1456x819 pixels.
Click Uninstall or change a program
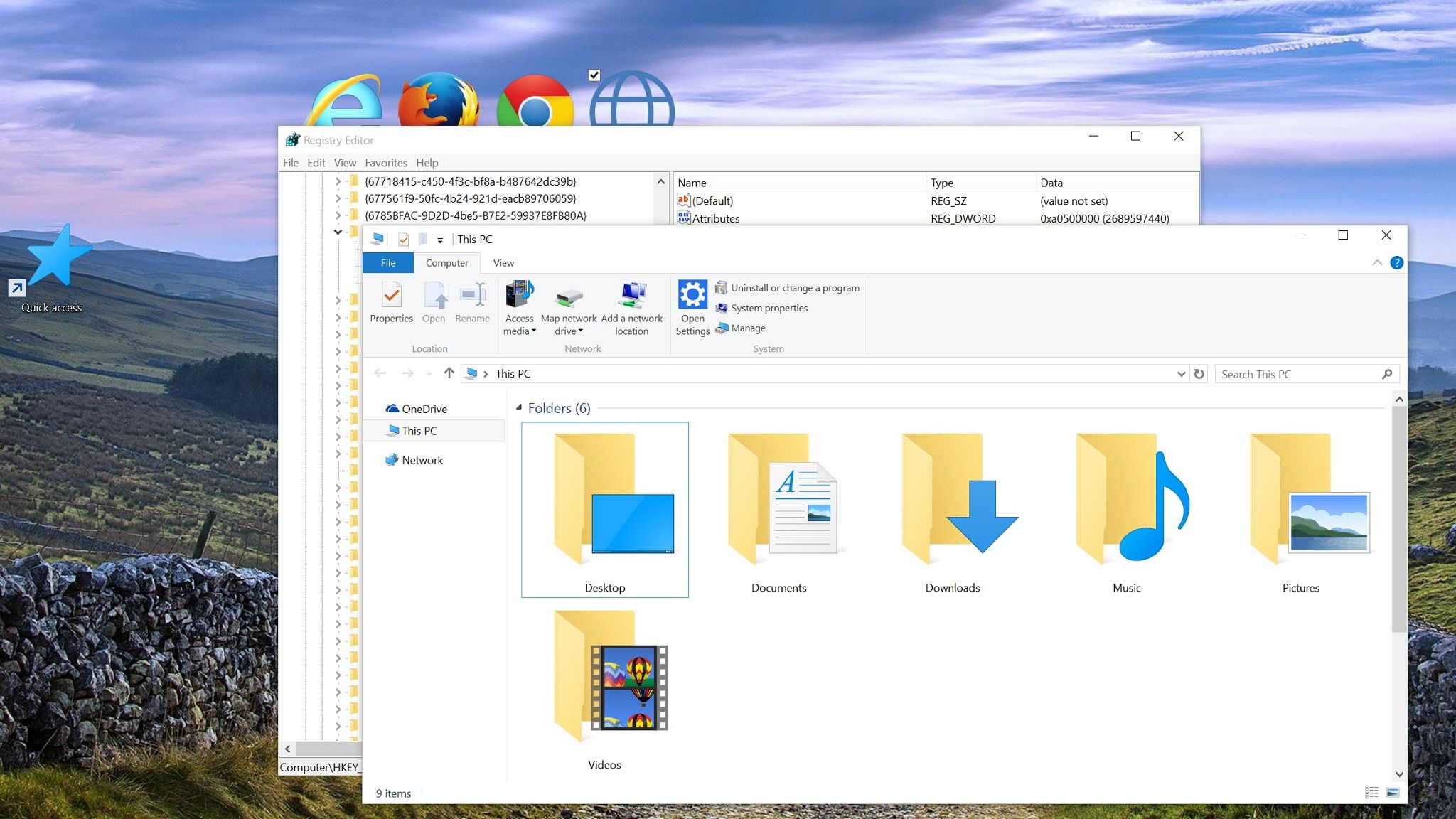(795, 288)
